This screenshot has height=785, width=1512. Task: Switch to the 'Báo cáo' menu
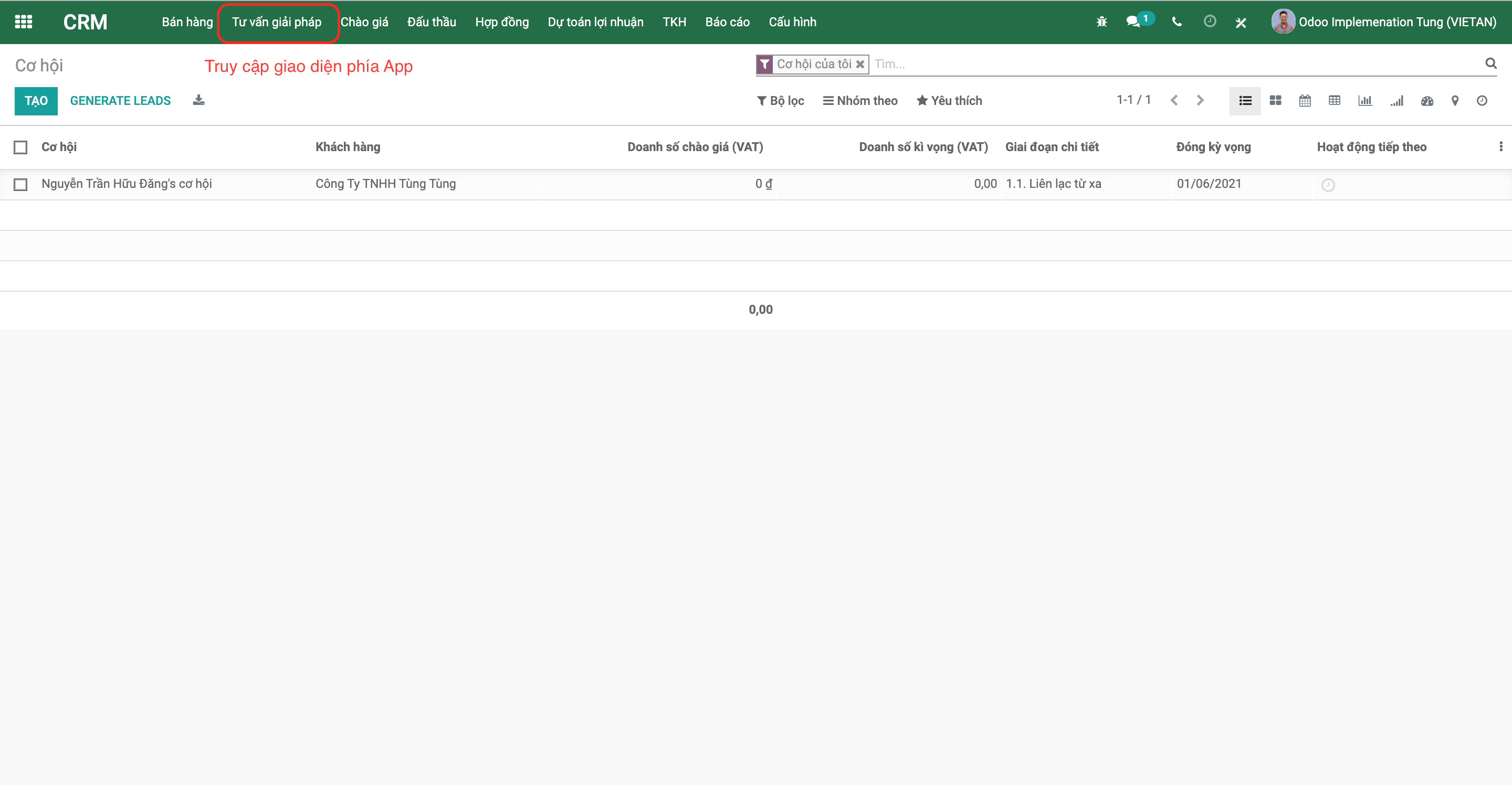(x=727, y=22)
